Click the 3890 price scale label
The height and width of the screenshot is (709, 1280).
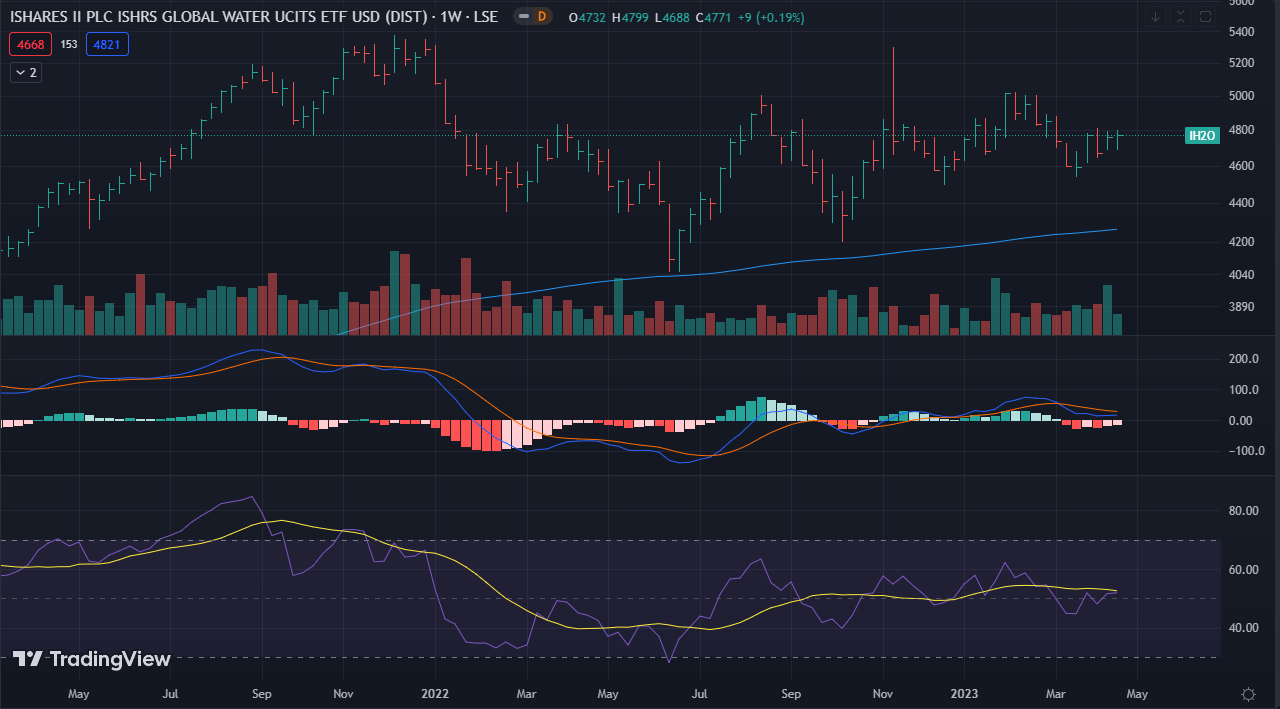[x=1243, y=307]
